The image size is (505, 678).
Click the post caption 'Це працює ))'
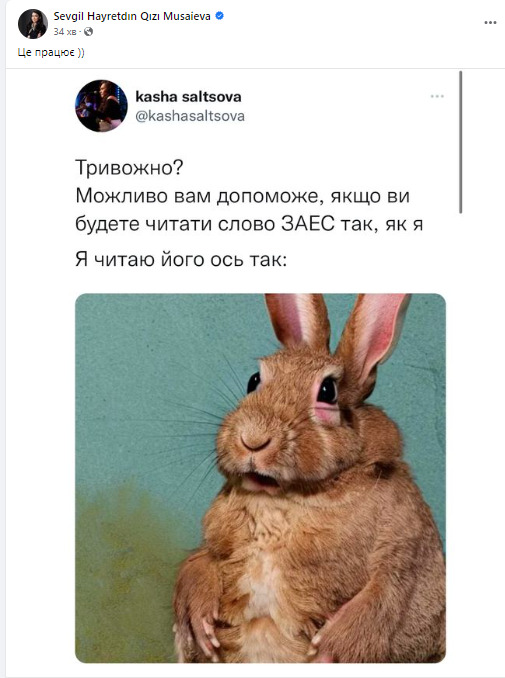pos(51,52)
